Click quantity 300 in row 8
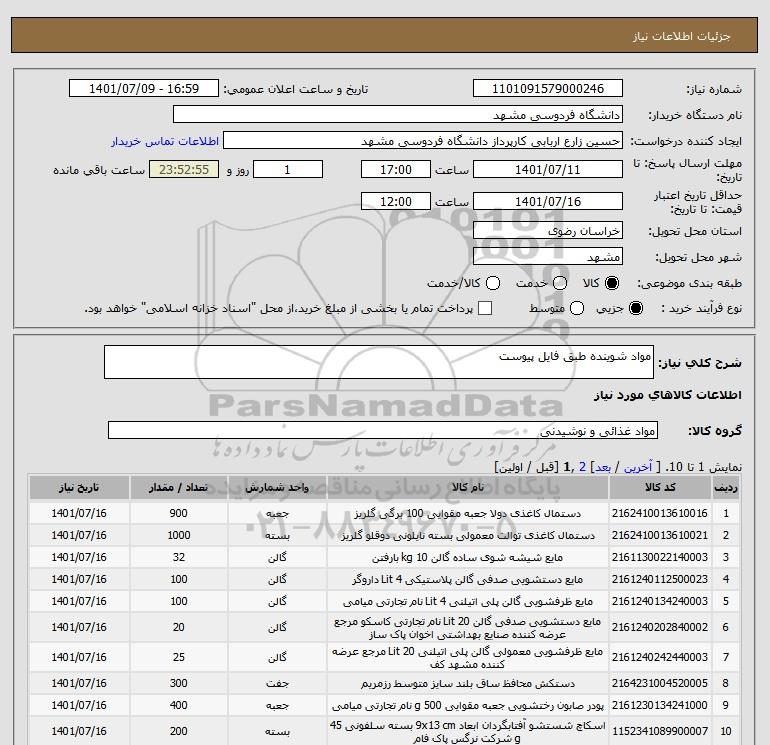This screenshot has height=745, width=770. click(x=178, y=683)
